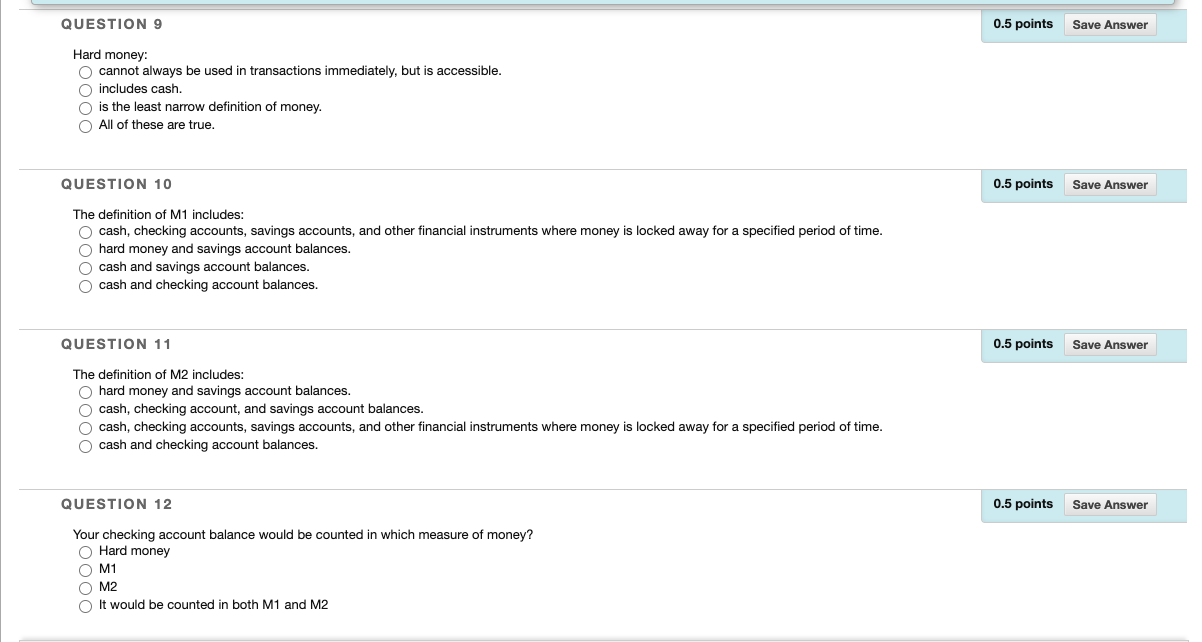Choose "M1" as Question 12 answer
Viewport: 1202px width, 642px height.
[x=85, y=570]
